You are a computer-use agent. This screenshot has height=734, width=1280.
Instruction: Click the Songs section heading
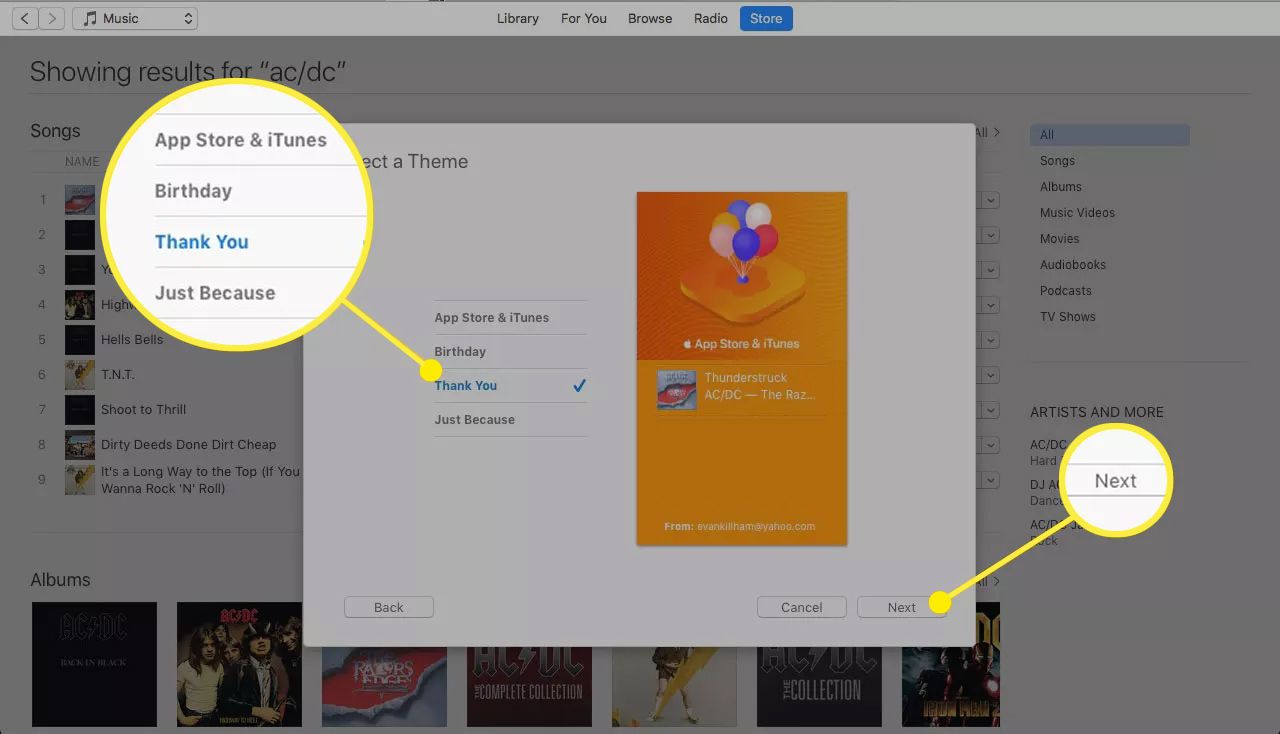[55, 131]
